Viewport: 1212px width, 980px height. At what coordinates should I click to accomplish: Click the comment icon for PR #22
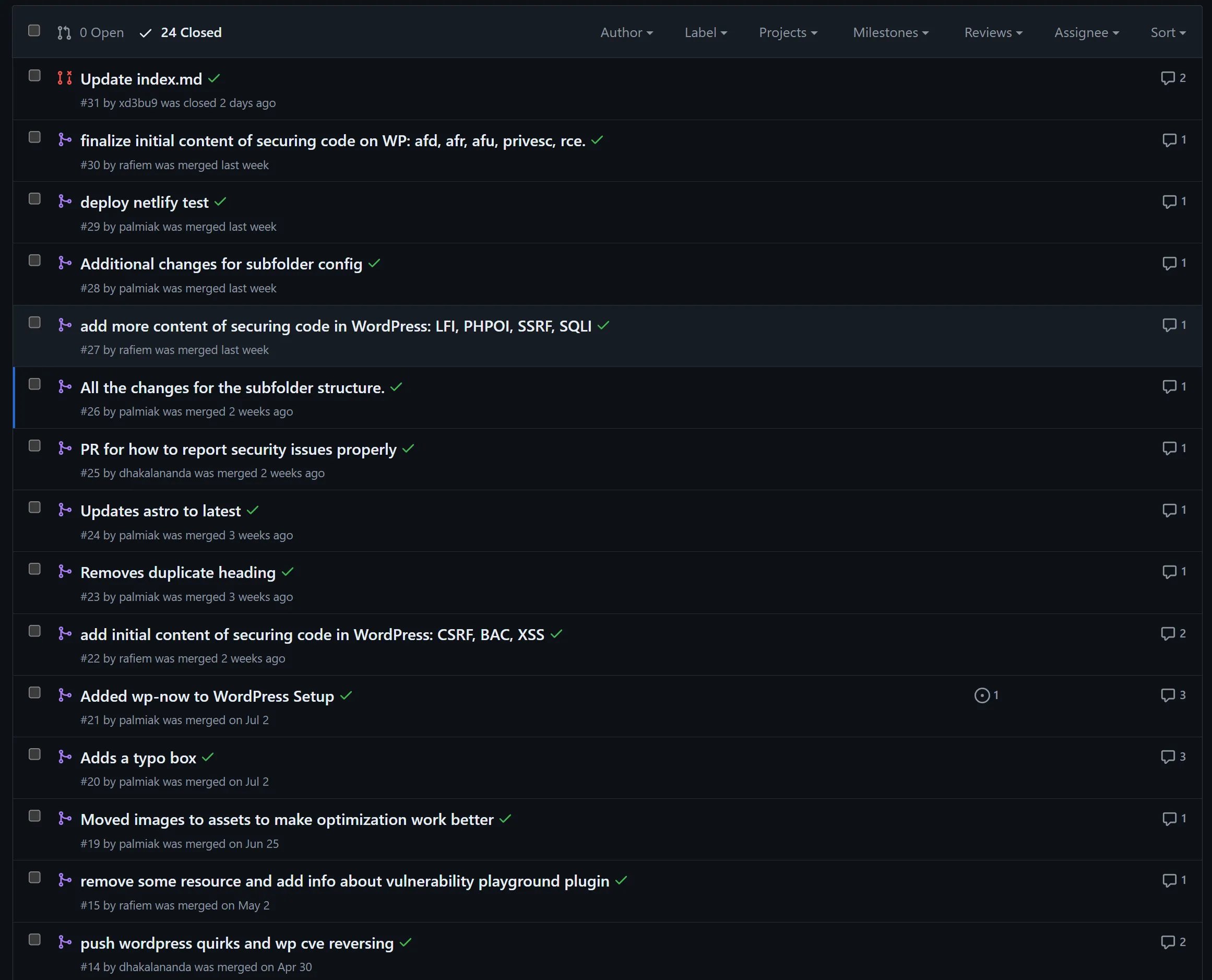pos(1168,634)
